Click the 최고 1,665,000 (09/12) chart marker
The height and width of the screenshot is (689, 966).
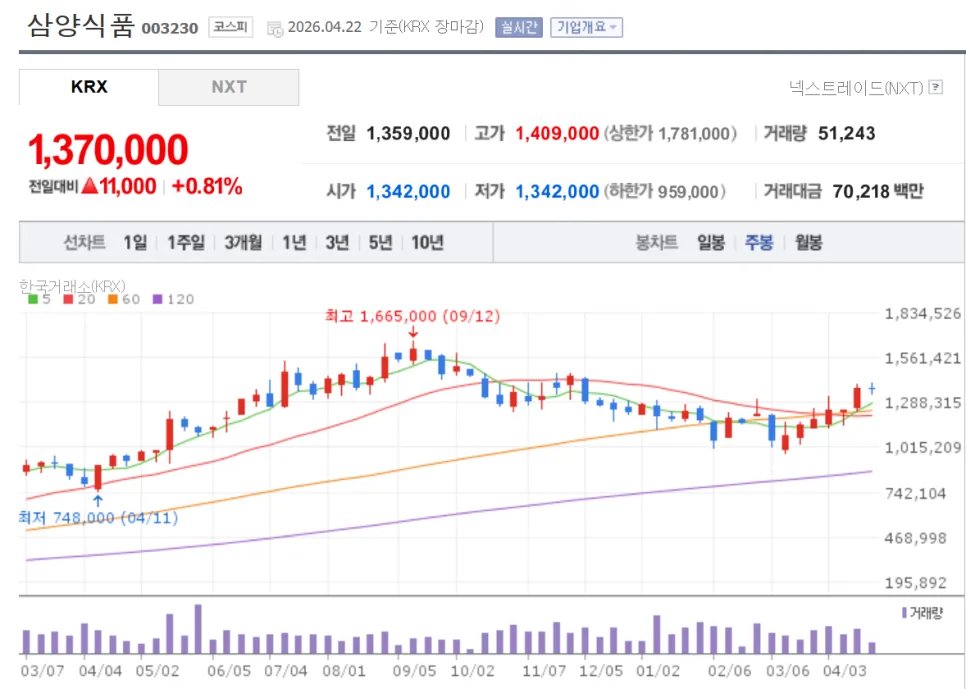[x=412, y=317]
